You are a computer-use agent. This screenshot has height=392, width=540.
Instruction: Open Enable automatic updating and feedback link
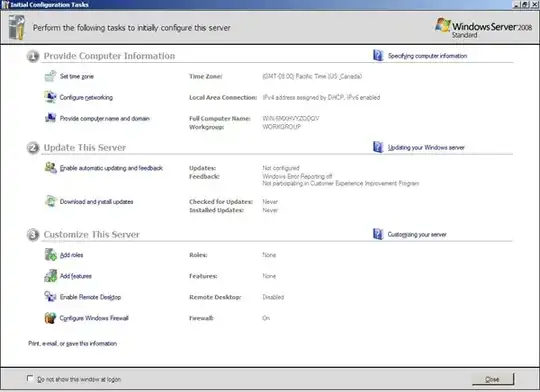[x=111, y=168]
